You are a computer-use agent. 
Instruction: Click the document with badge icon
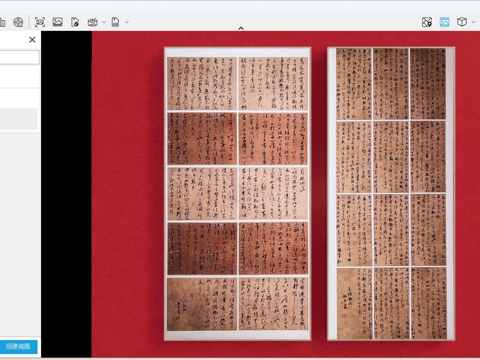tap(75, 22)
